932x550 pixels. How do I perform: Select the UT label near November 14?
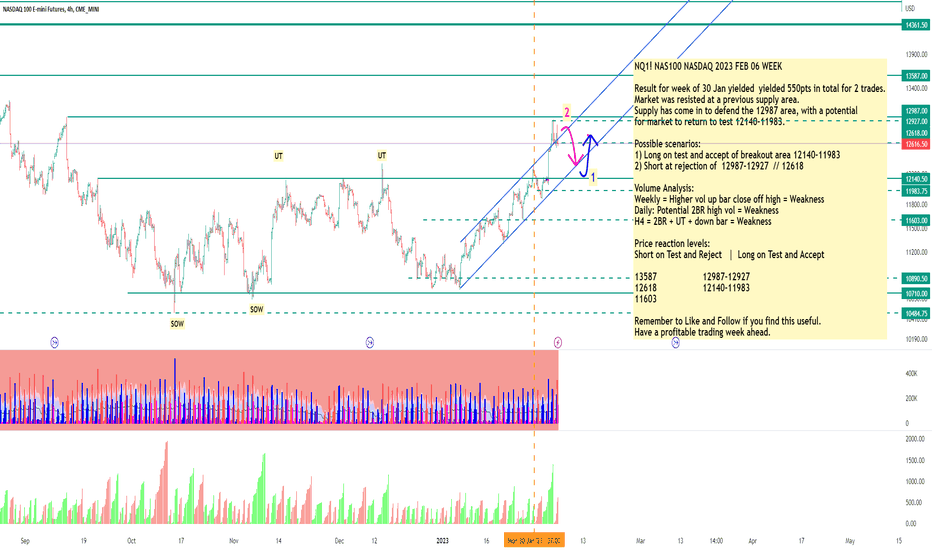pyautogui.click(x=278, y=156)
